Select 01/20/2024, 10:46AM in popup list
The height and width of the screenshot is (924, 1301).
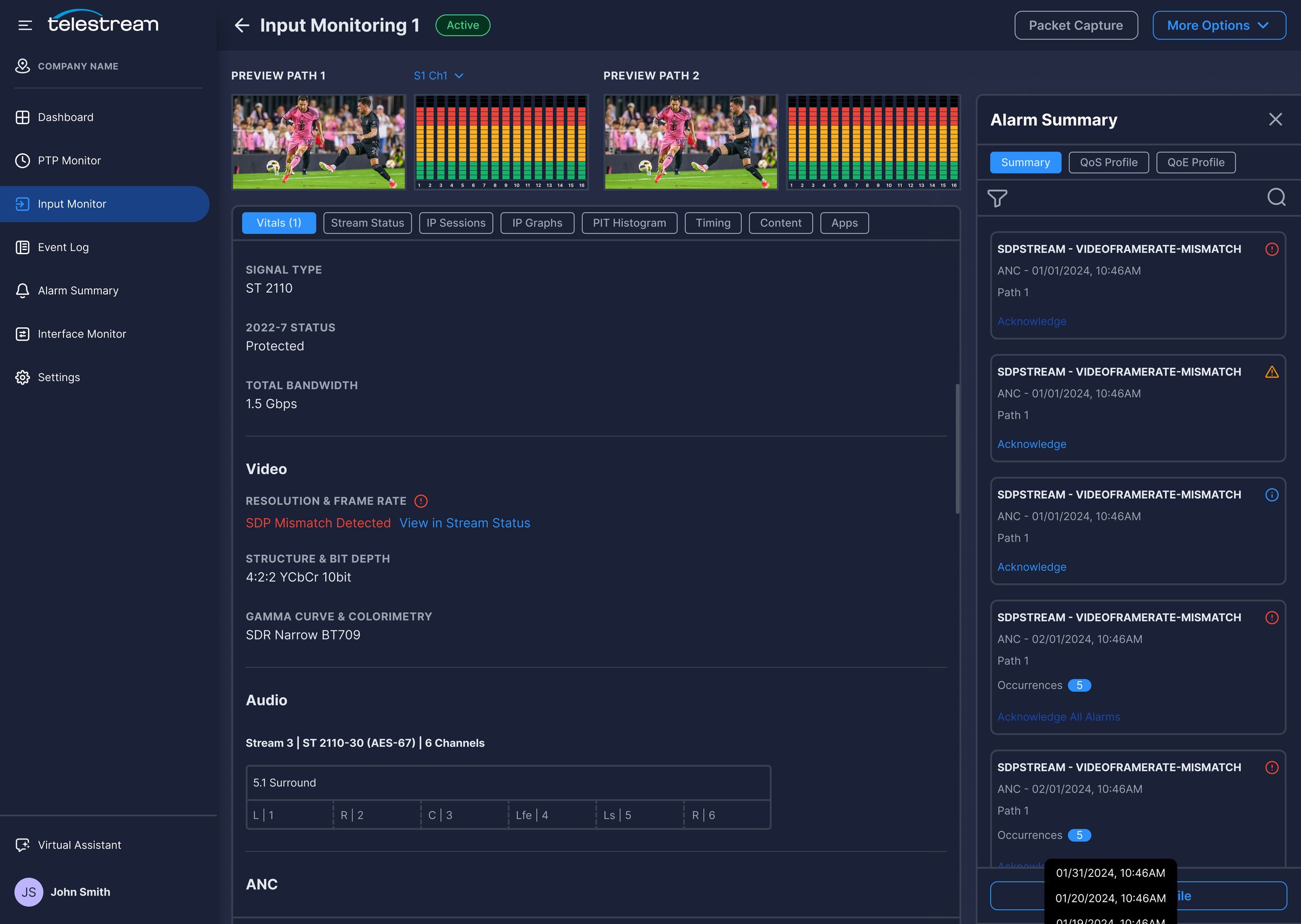[x=1110, y=899]
